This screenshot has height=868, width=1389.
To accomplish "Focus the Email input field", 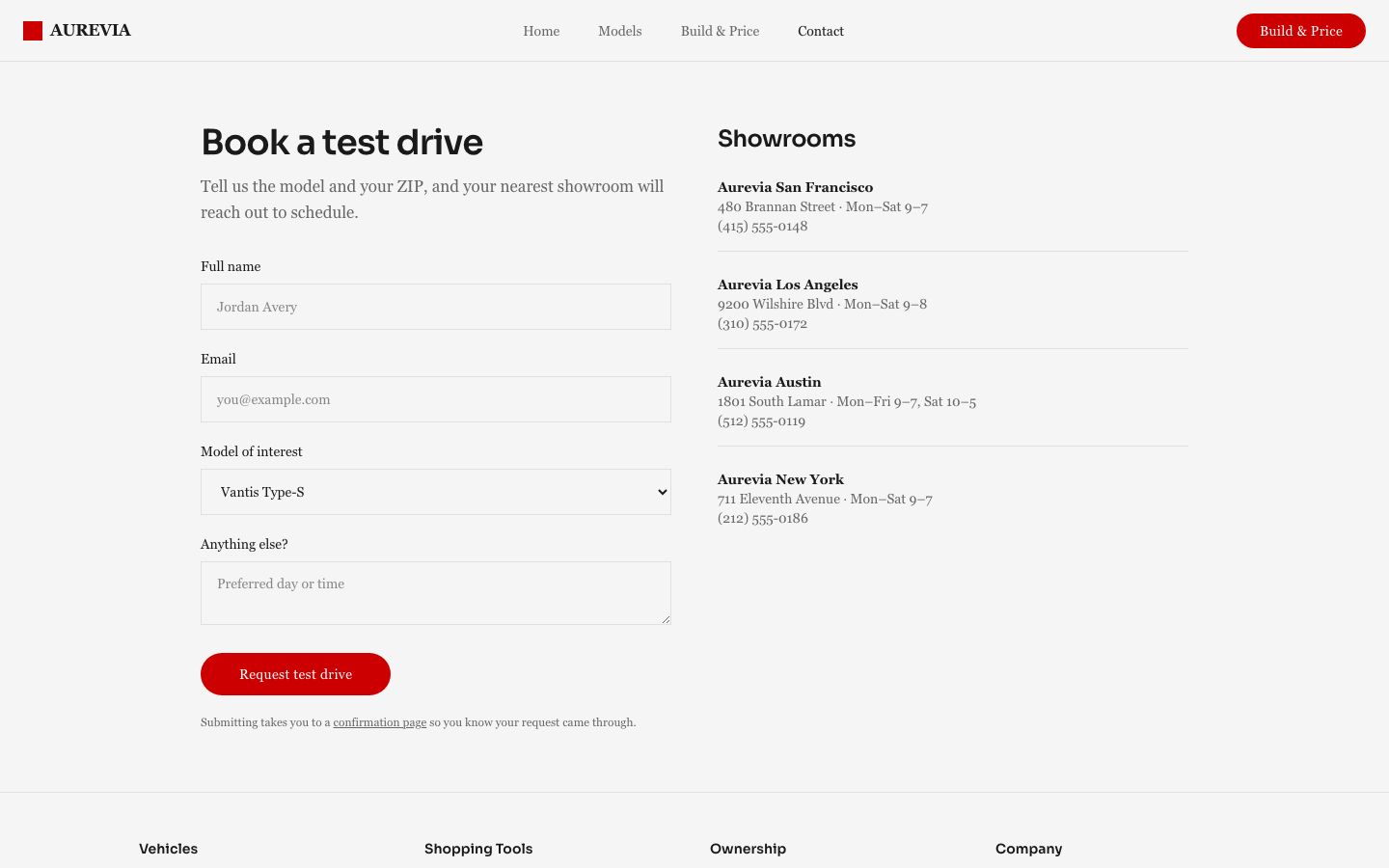I will point(436,399).
